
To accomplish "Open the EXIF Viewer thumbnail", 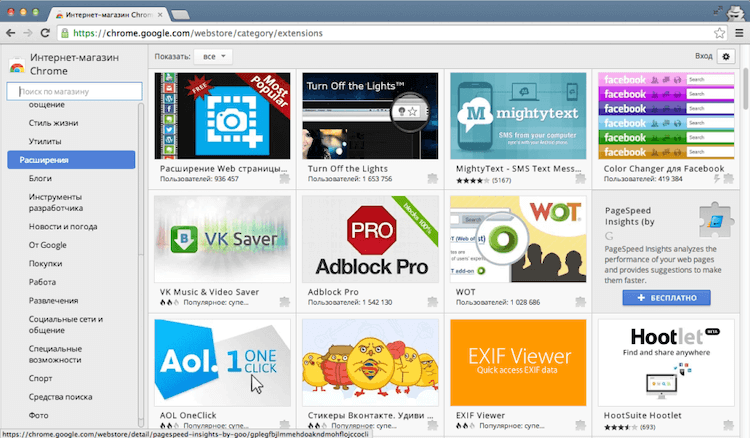I will click(x=518, y=362).
